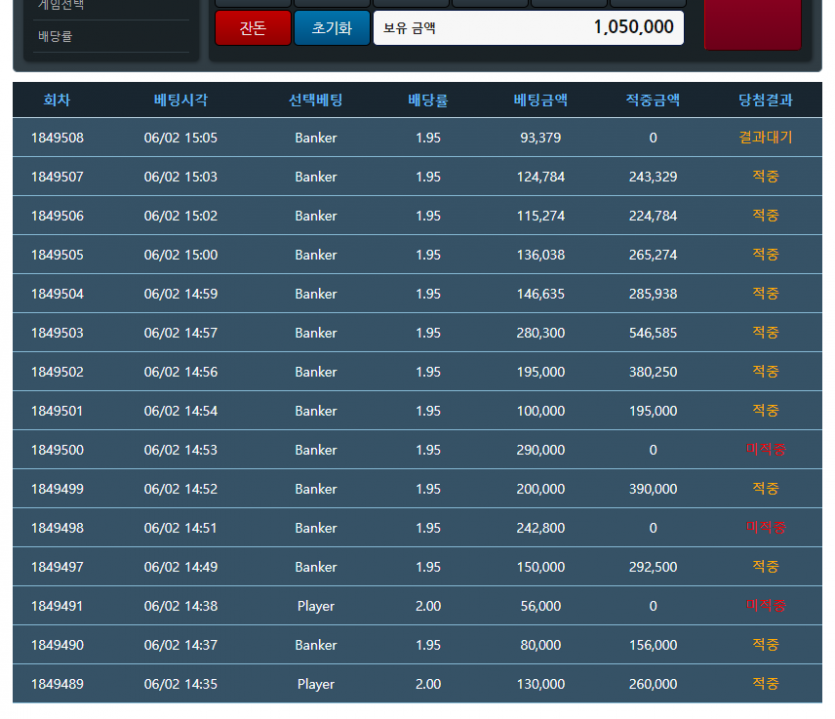
Task: Click round number 1849497
Action: pyautogui.click(x=57, y=567)
